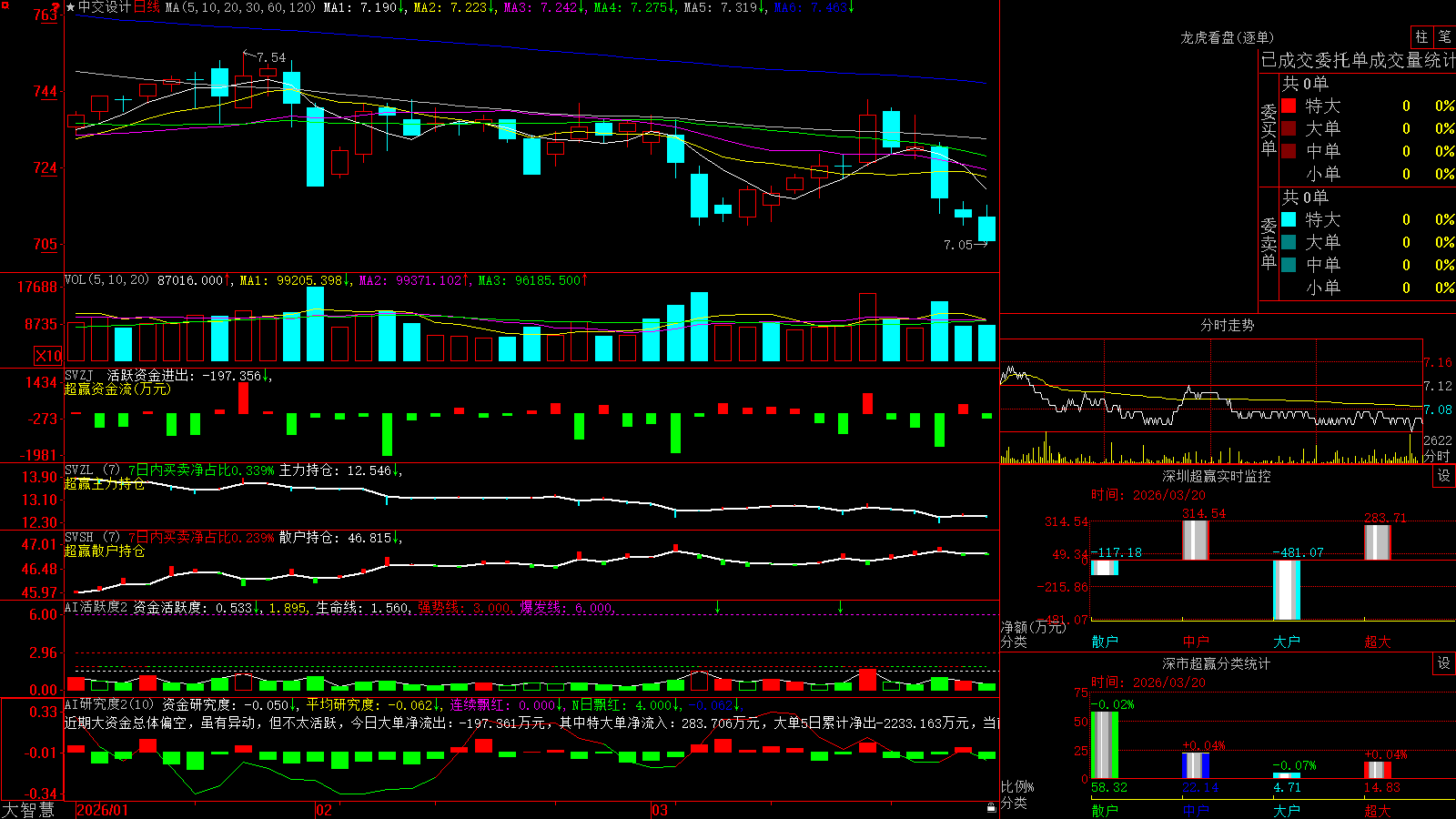Image resolution: width=1456 pixels, height=819 pixels.
Task: Click the 龙虎看盘(逐单) panel title
Action: (1228, 37)
